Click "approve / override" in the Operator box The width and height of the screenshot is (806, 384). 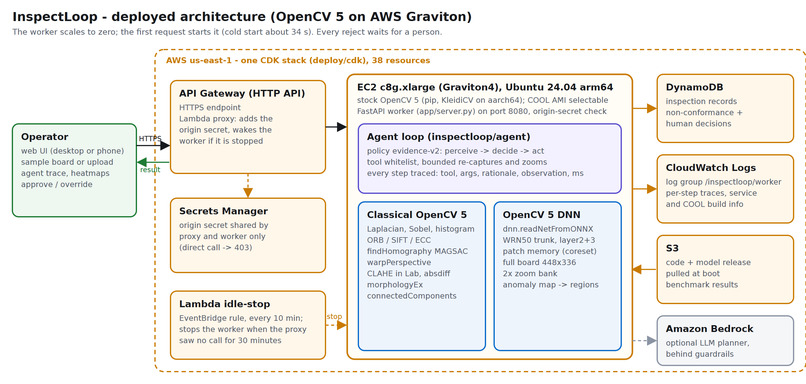(x=57, y=185)
